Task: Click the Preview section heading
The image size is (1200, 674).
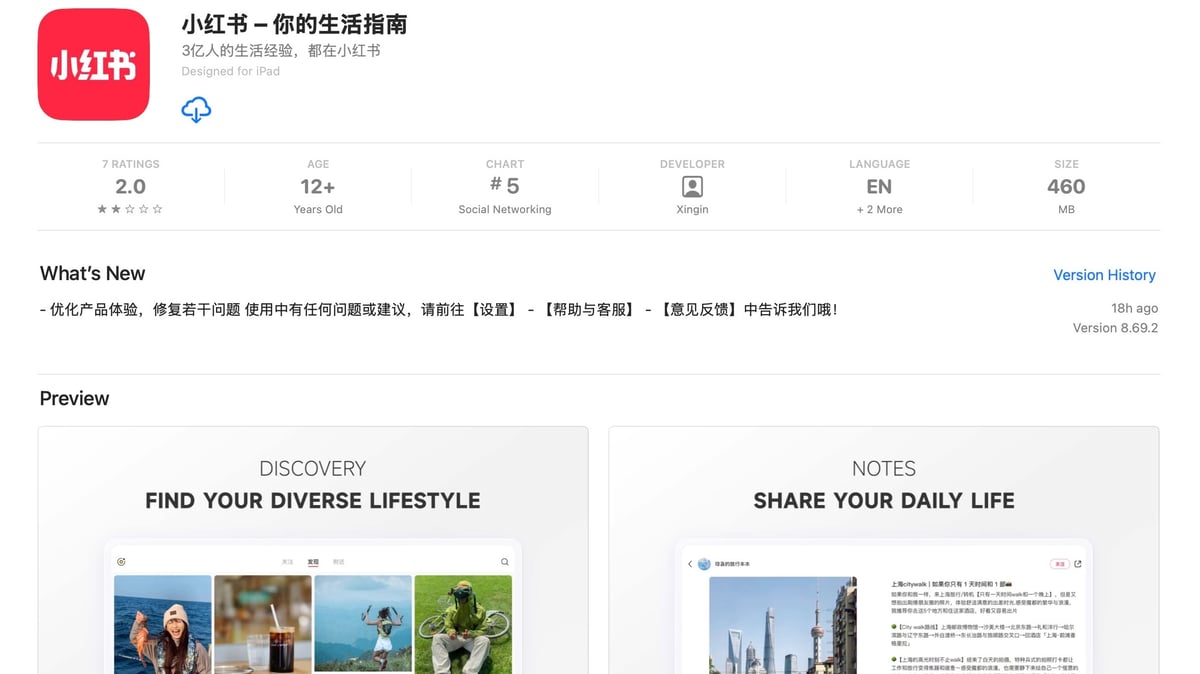Action: 74,399
